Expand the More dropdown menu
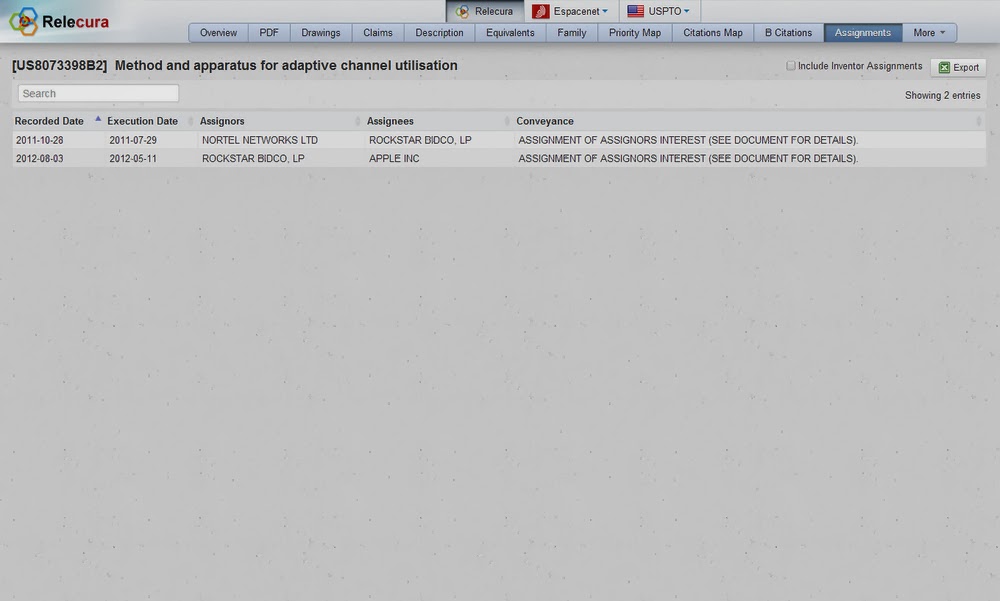This screenshot has height=601, width=1000. tap(929, 33)
